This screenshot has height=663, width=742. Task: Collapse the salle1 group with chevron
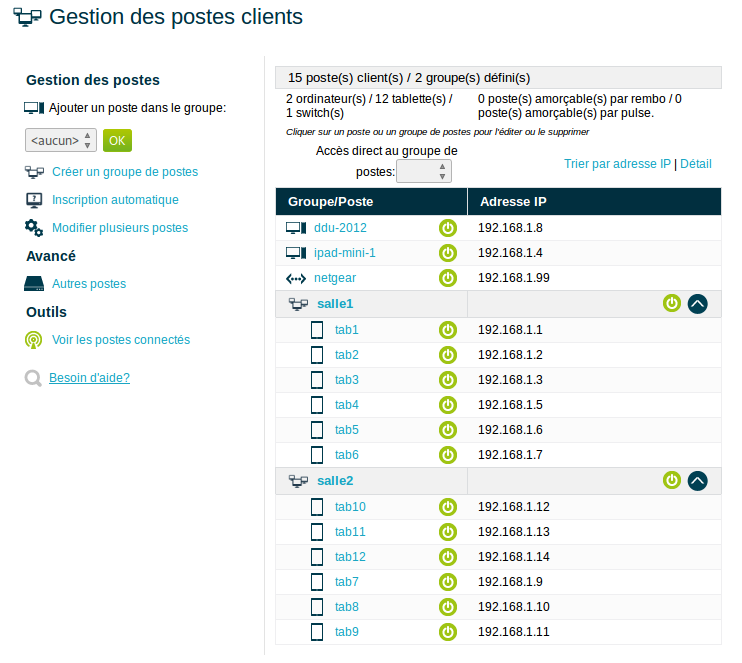(698, 304)
